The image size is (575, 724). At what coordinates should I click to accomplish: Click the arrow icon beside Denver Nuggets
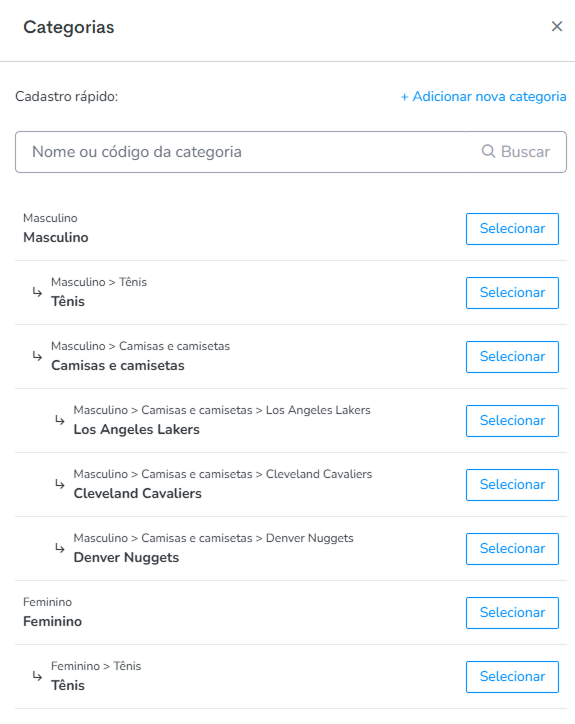pyautogui.click(x=60, y=548)
